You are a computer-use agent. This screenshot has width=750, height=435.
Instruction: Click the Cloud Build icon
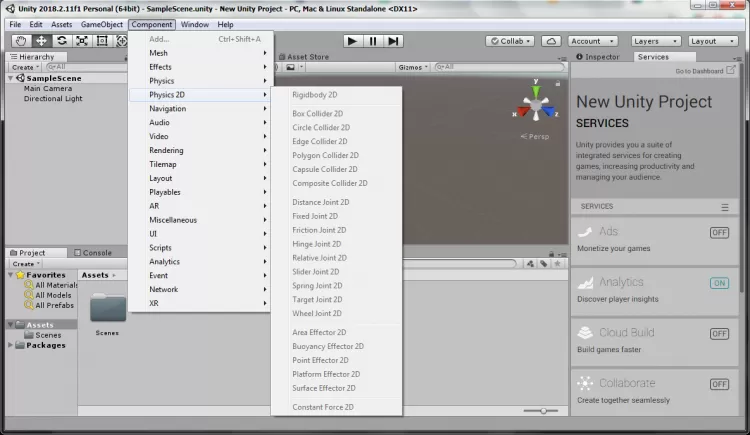click(585, 333)
